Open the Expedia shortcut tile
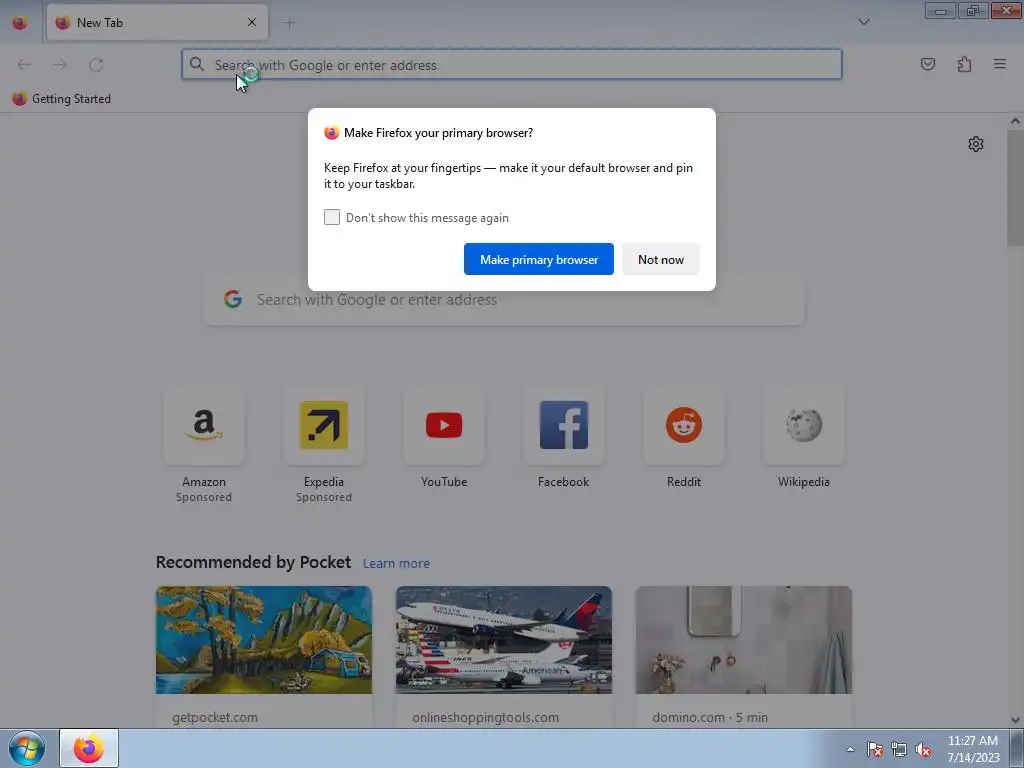The width and height of the screenshot is (1024, 768). (x=324, y=425)
